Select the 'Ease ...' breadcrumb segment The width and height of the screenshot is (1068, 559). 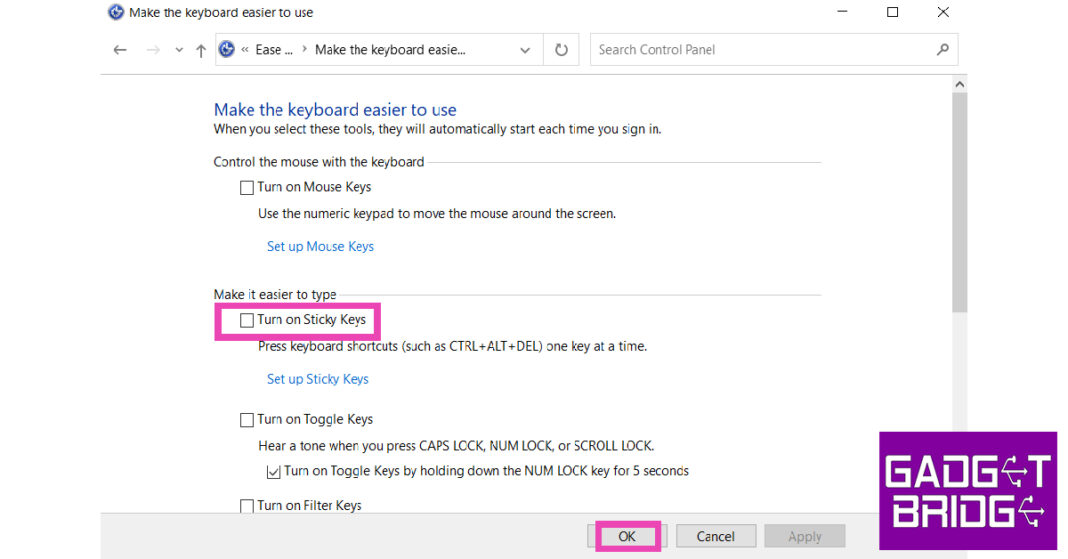click(x=274, y=50)
